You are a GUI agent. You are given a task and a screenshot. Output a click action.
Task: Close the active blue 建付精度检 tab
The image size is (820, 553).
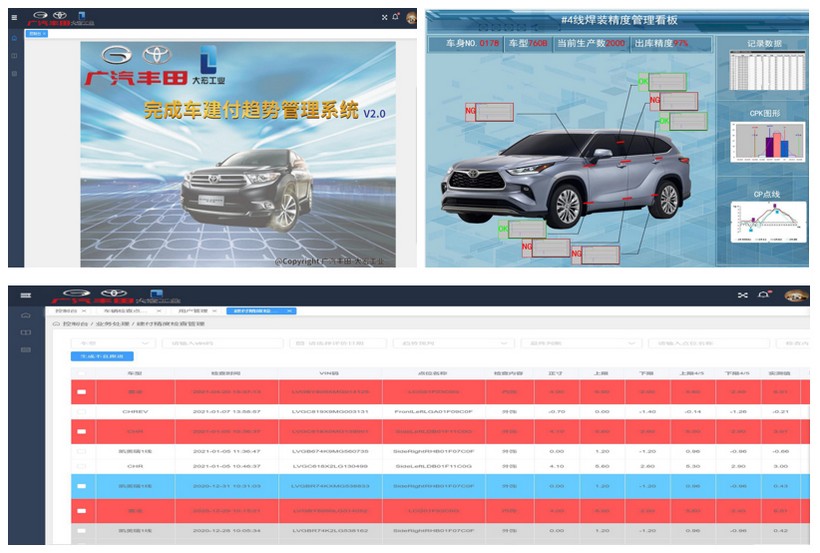point(289,311)
